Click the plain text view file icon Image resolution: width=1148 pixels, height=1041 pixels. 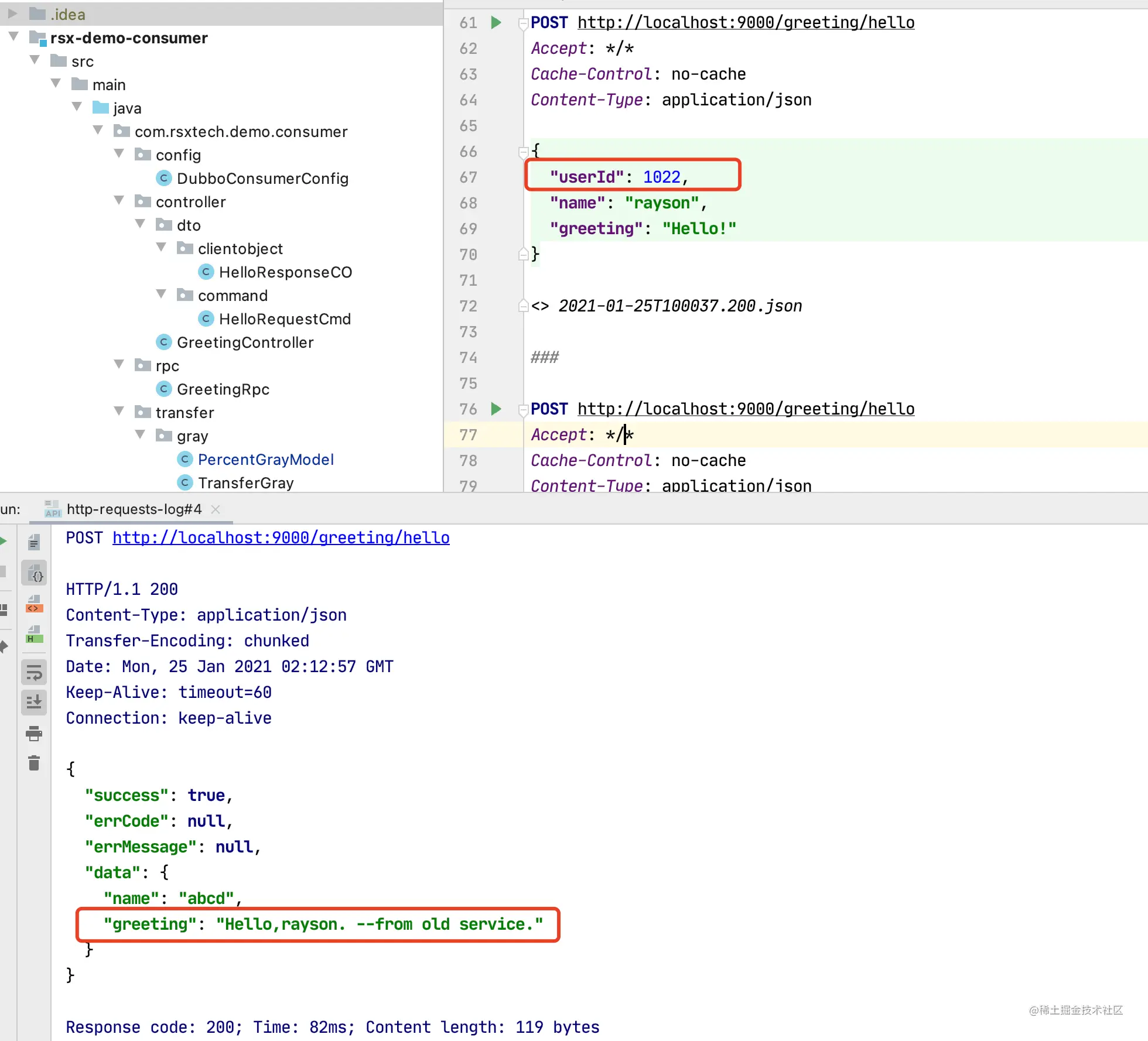point(35,542)
